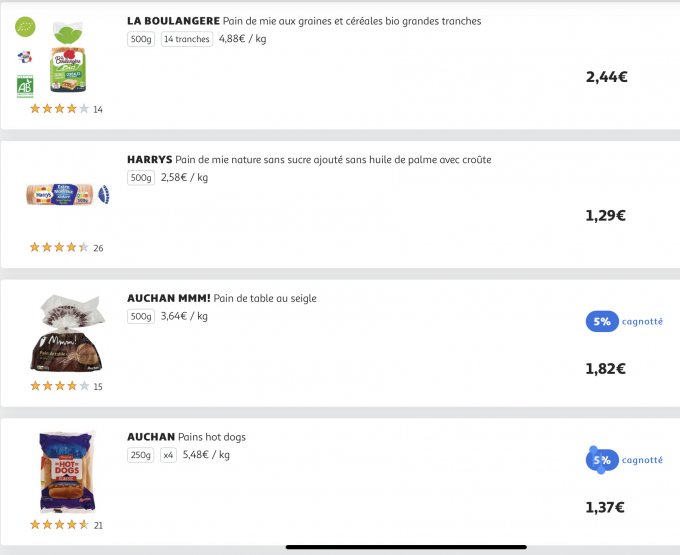The image size is (680, 555).
Task: Click the EU organic leaf icon
Action: click(x=24, y=27)
